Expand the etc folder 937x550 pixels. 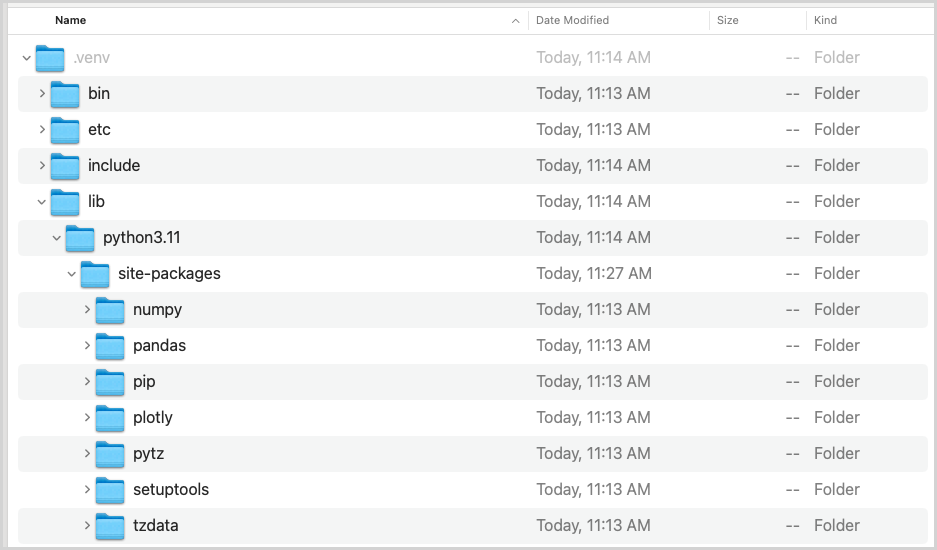click(x=42, y=129)
